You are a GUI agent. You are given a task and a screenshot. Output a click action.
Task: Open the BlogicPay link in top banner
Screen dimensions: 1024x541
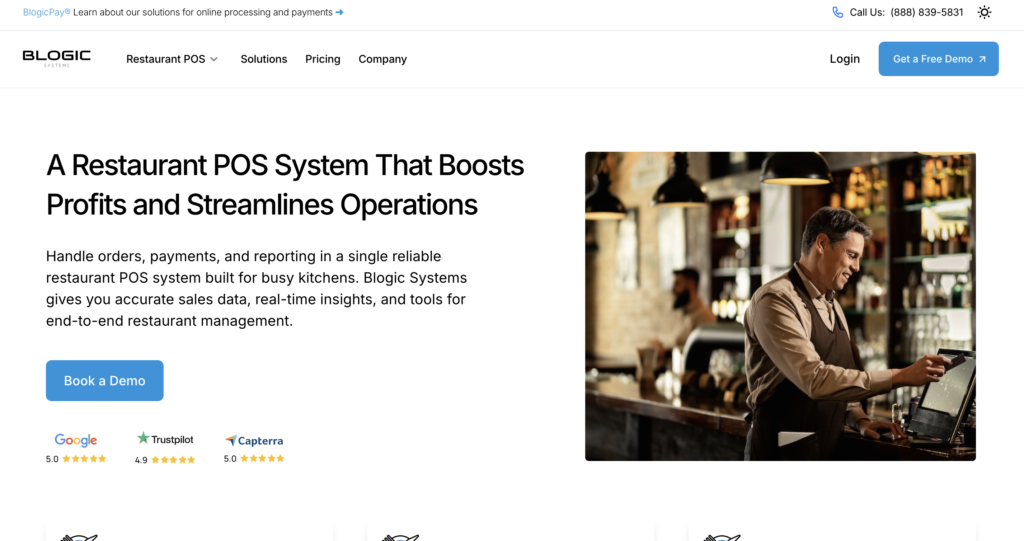[x=46, y=12]
